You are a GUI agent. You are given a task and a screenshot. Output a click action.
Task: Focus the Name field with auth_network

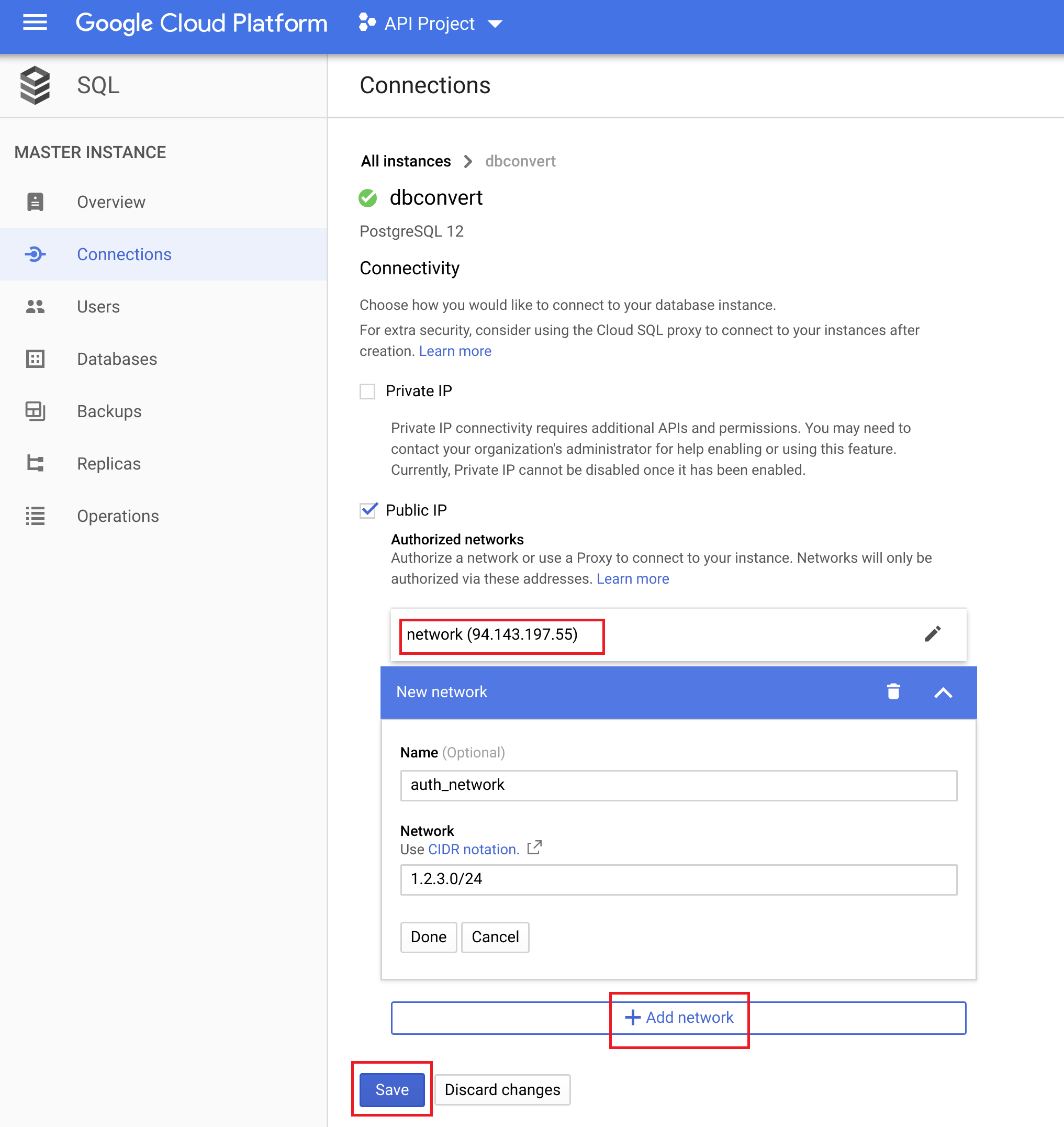(678, 786)
